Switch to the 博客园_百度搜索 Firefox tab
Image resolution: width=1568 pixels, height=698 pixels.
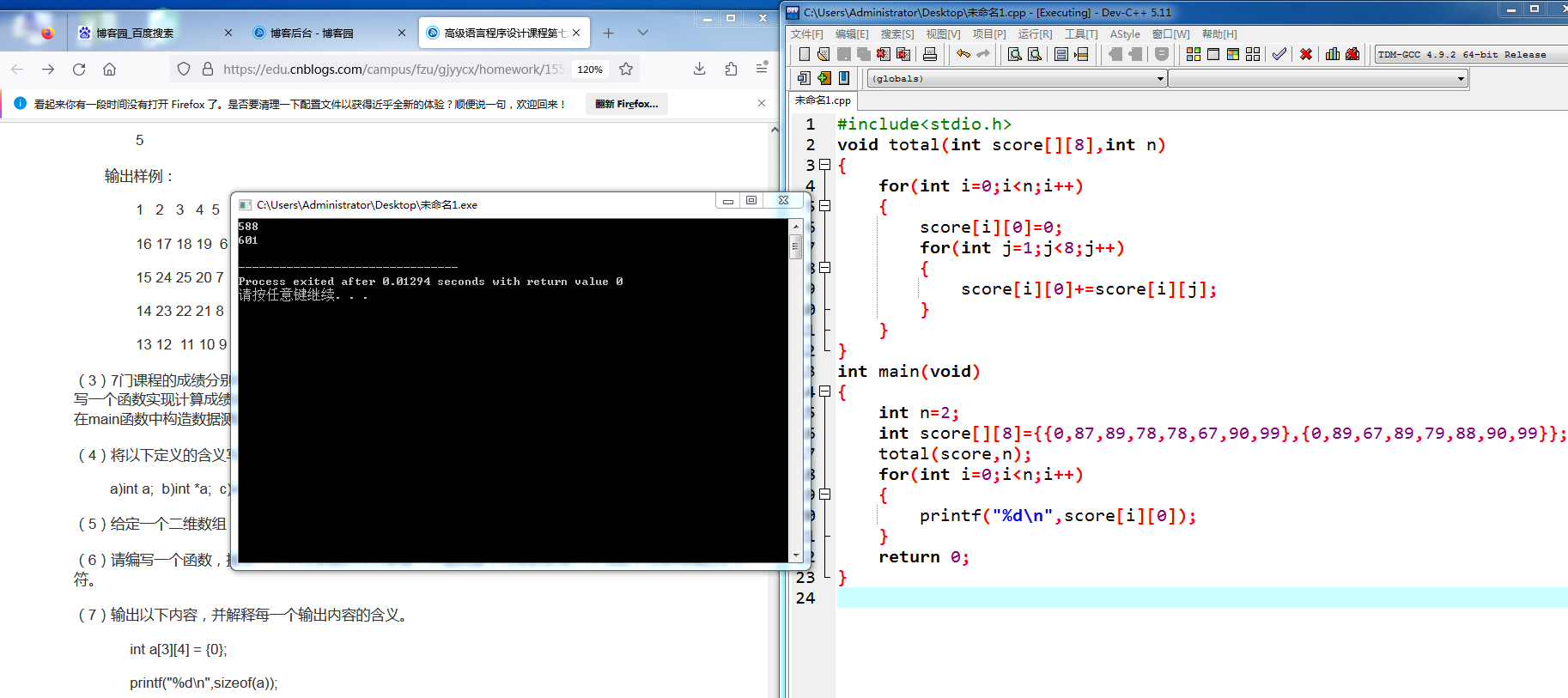point(154,33)
